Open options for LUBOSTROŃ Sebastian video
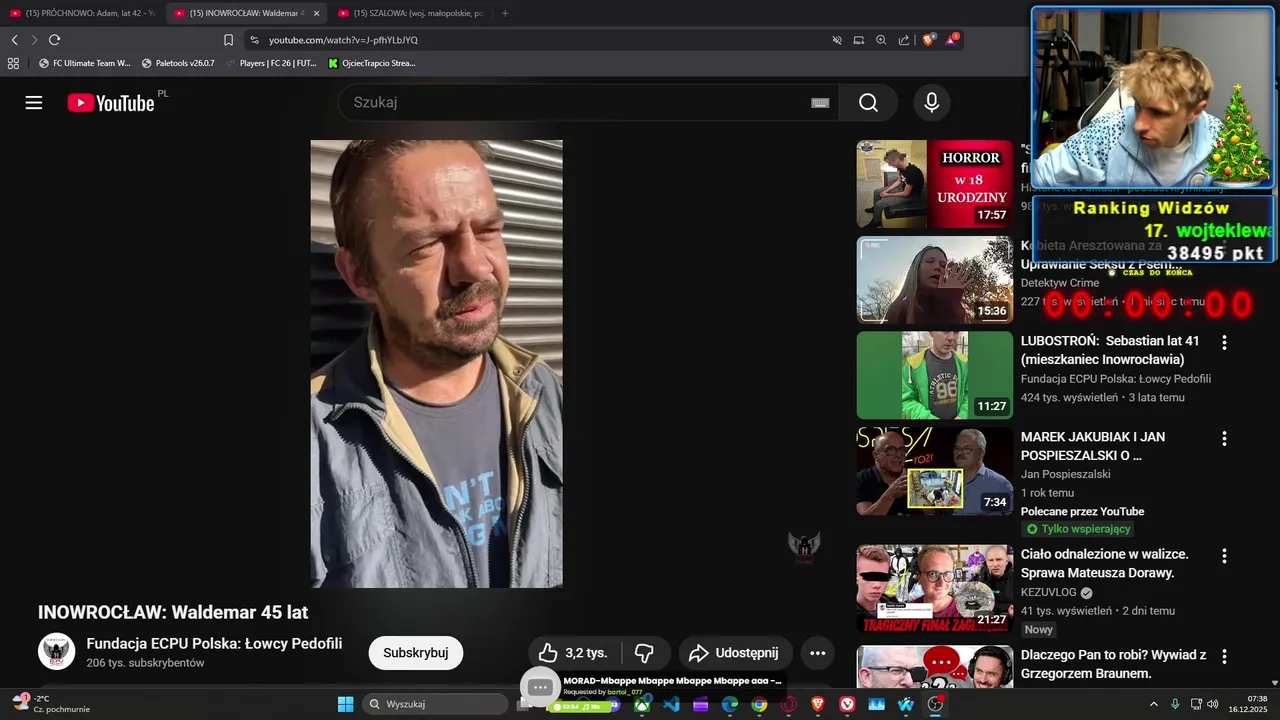This screenshot has width=1280, height=720. click(1224, 342)
